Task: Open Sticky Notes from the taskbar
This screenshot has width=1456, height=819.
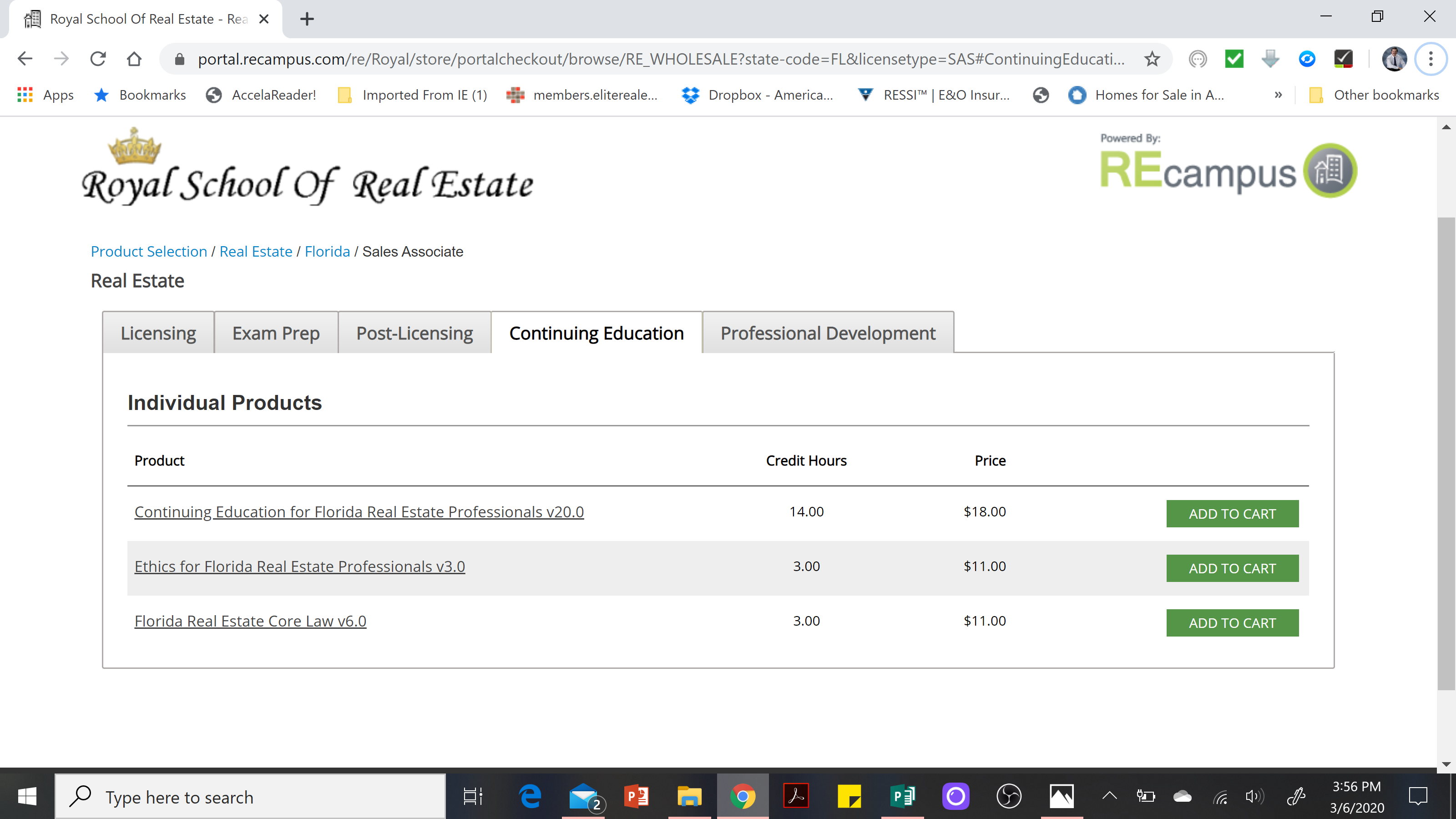Action: coord(849,797)
